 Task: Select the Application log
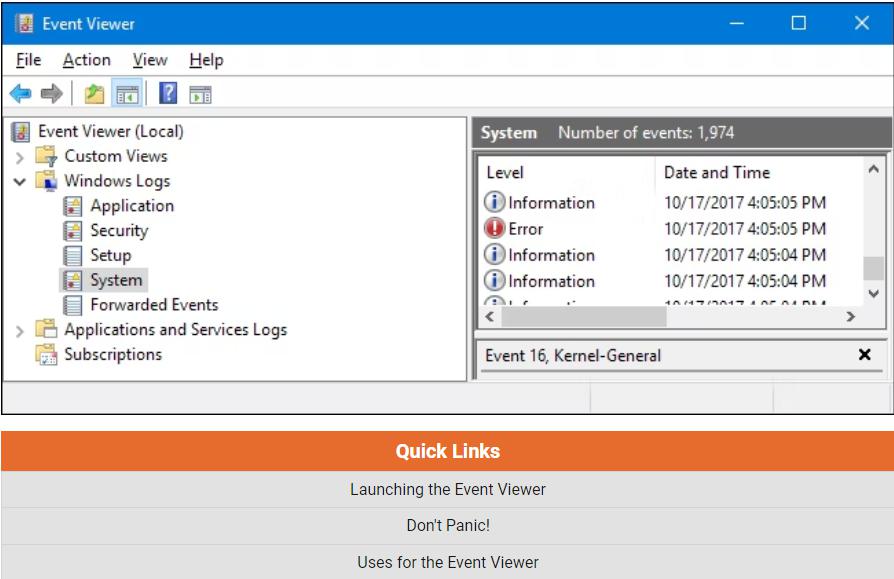(x=132, y=206)
